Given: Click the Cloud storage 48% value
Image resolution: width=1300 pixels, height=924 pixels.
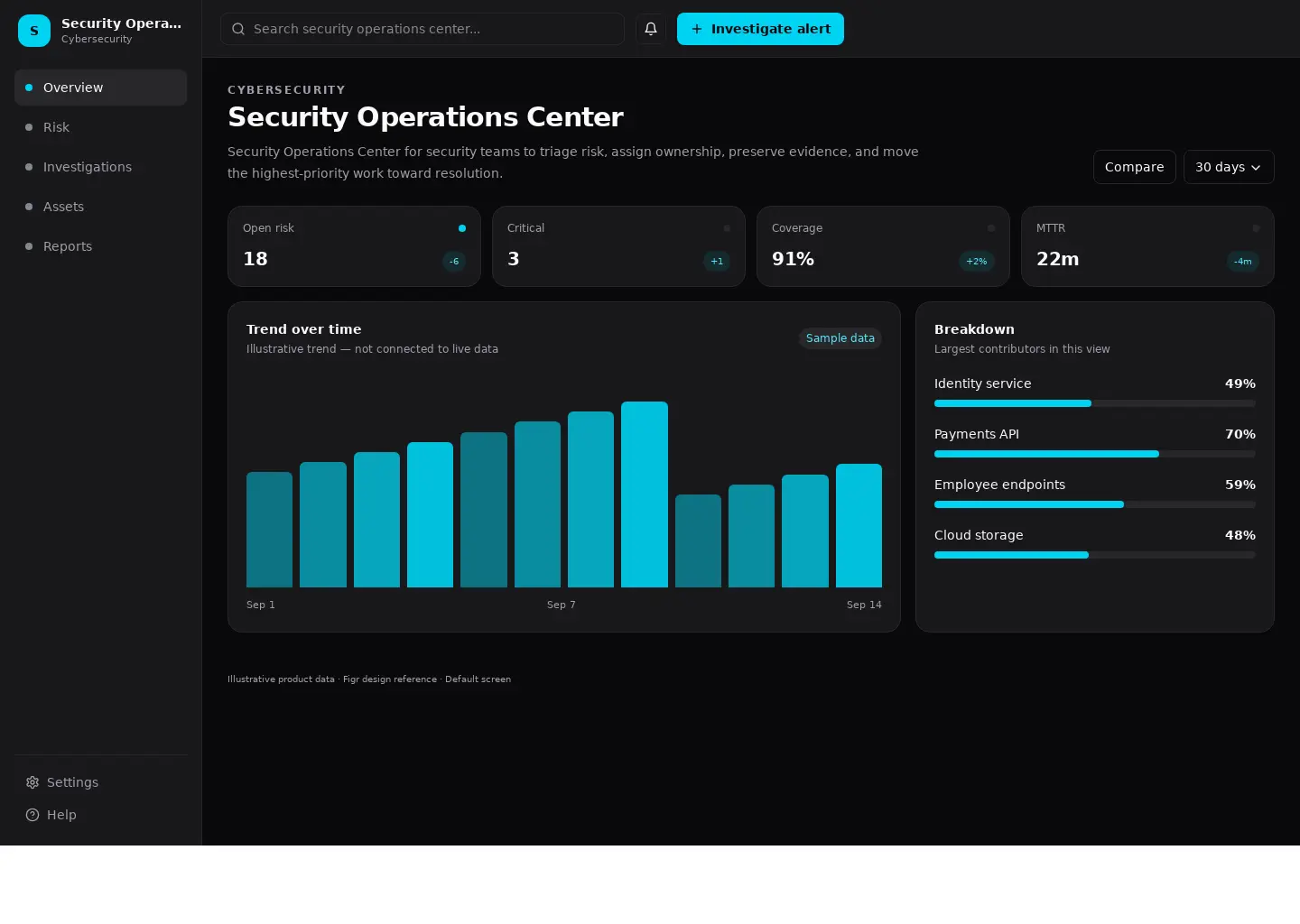Looking at the screenshot, I should point(1240,535).
